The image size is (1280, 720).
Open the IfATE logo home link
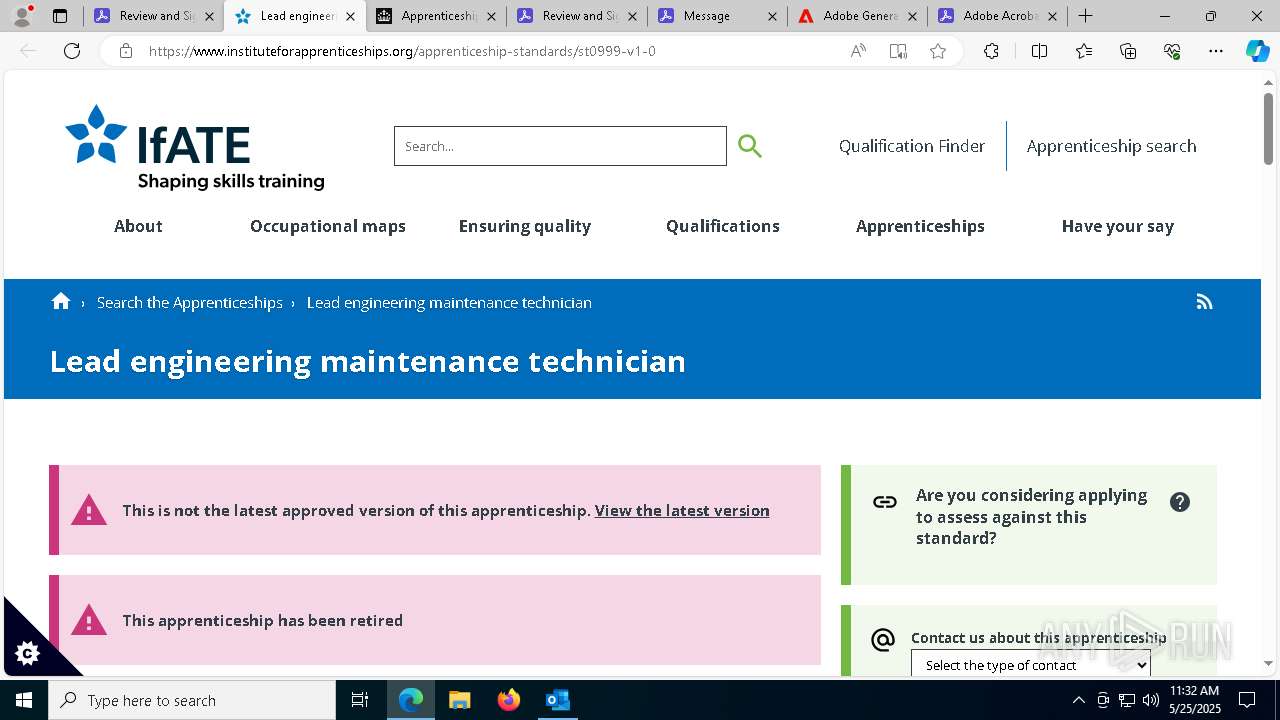[x=195, y=147]
